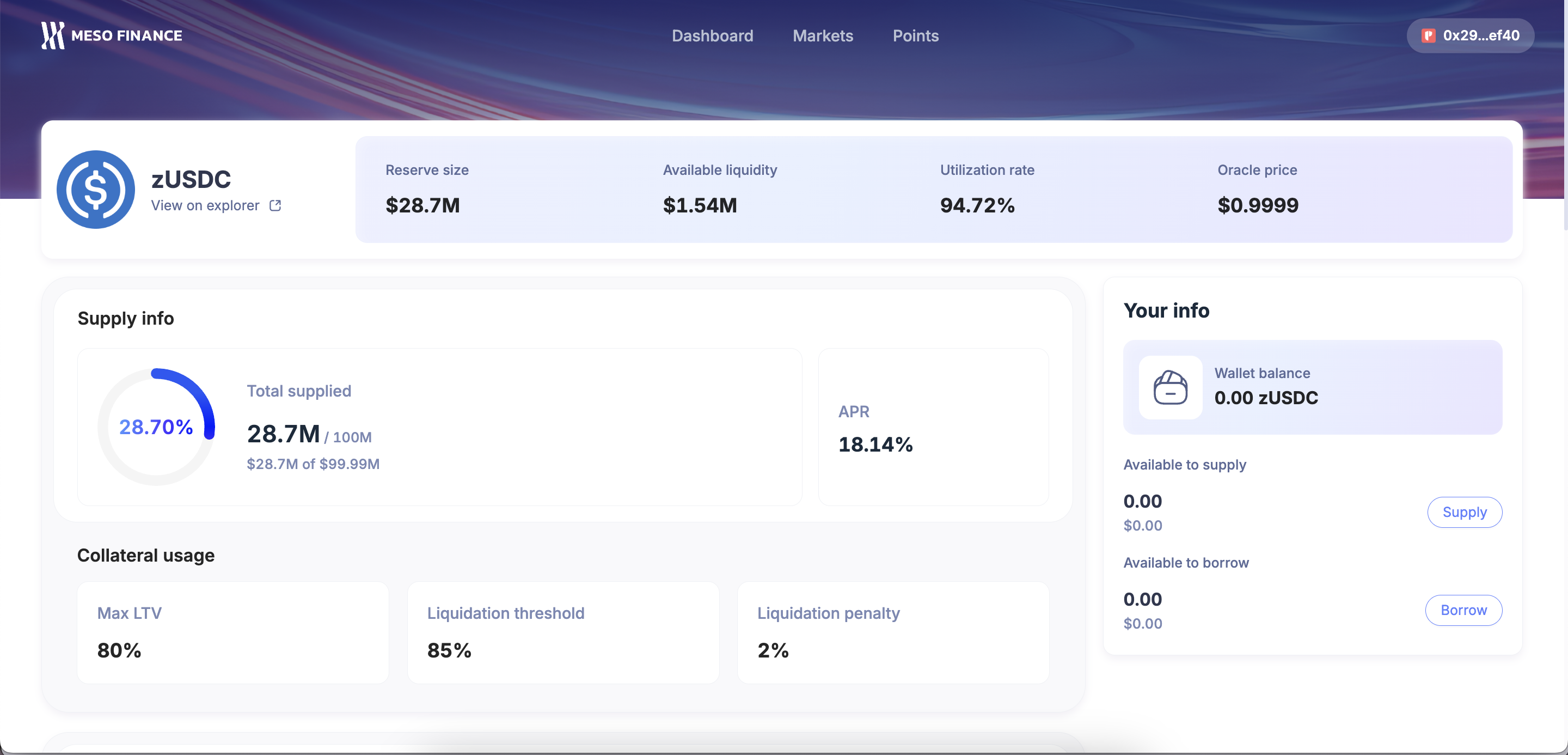The height and width of the screenshot is (755, 1568).
Task: Open the 0x29...ef40 wallet account menu
Action: pos(1480,36)
